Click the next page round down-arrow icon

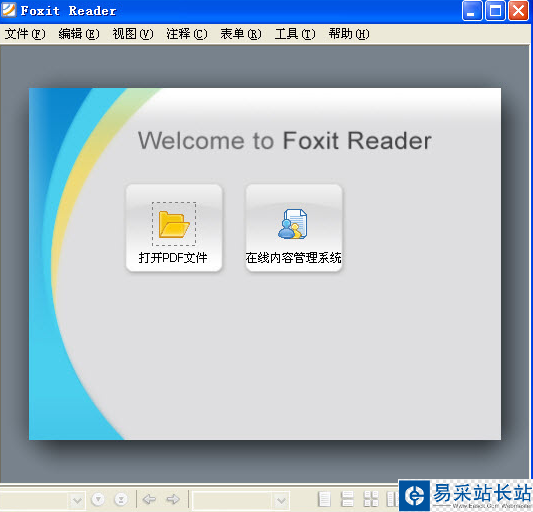point(98,499)
